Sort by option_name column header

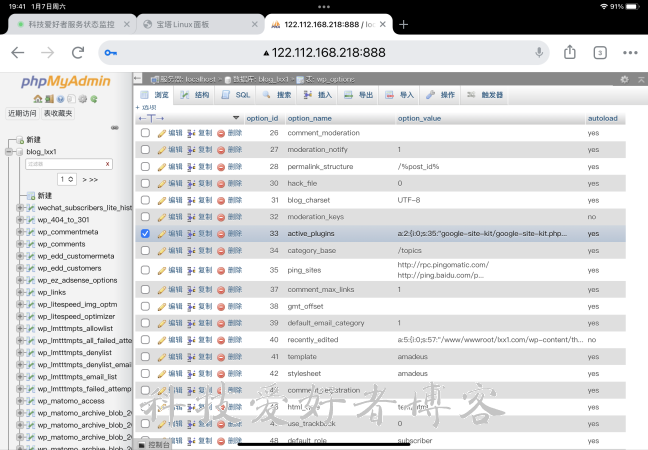pyautogui.click(x=310, y=119)
